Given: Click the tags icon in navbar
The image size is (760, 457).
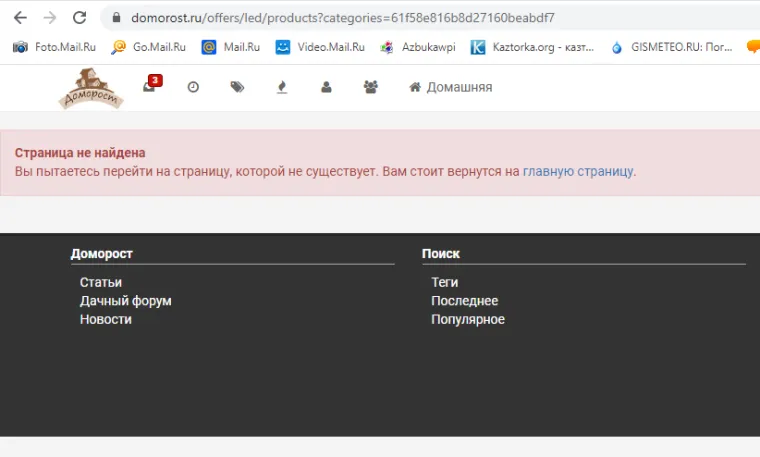Looking at the screenshot, I should tap(237, 87).
